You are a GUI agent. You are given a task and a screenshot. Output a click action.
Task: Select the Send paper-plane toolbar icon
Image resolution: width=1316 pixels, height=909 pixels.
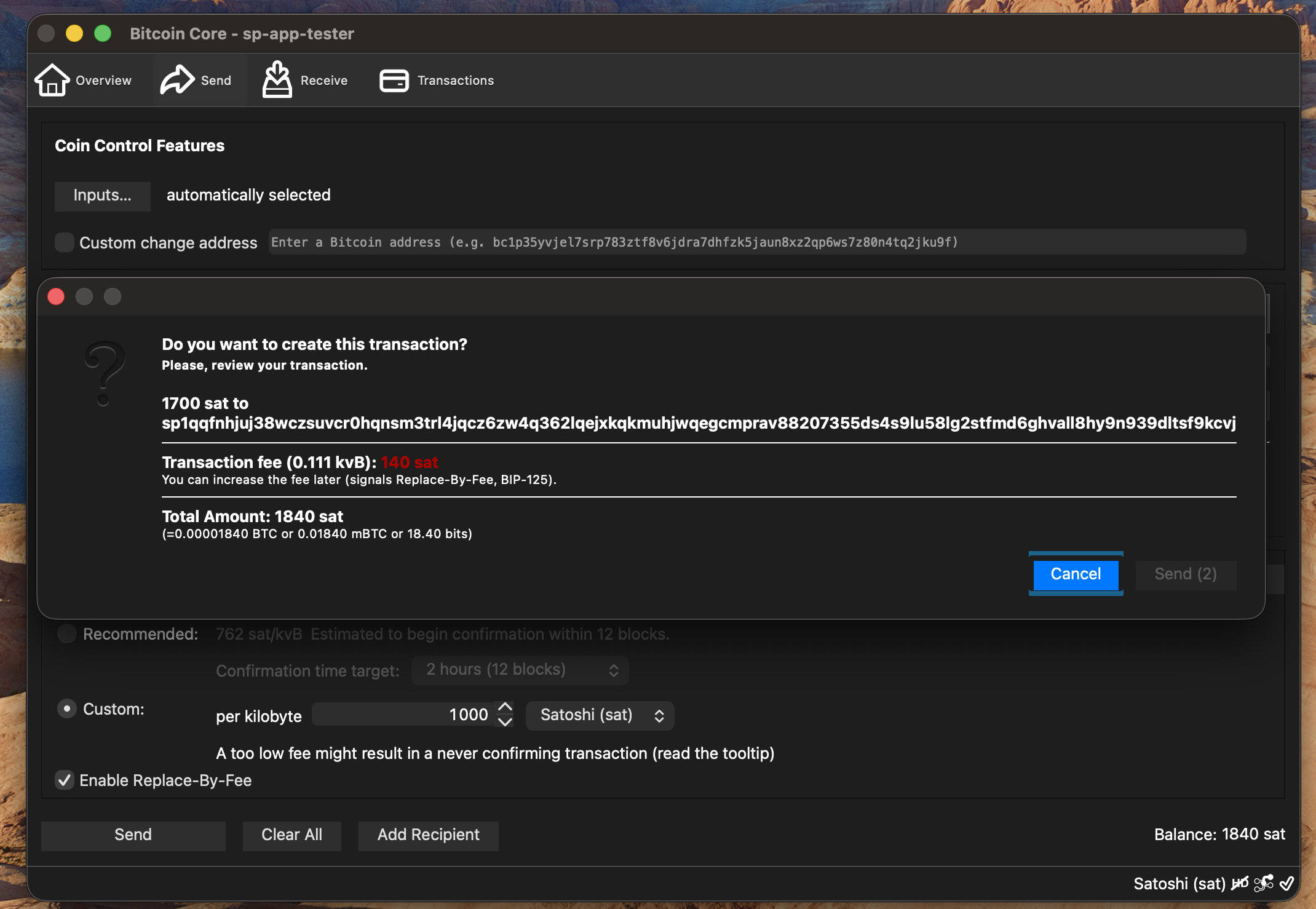tap(177, 78)
